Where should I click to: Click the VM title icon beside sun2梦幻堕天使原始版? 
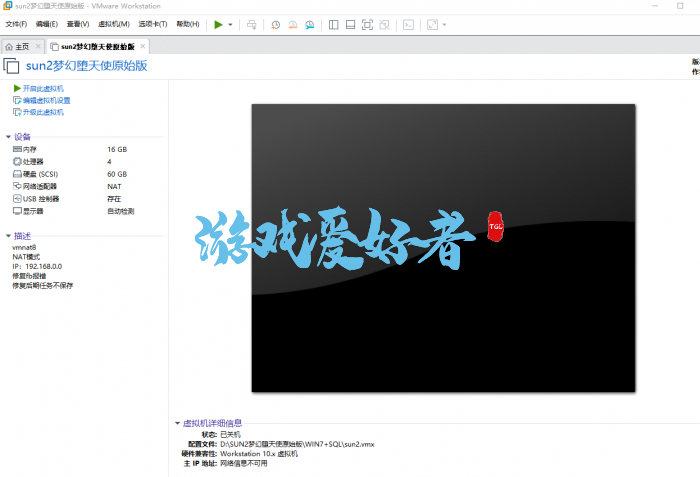click(11, 66)
